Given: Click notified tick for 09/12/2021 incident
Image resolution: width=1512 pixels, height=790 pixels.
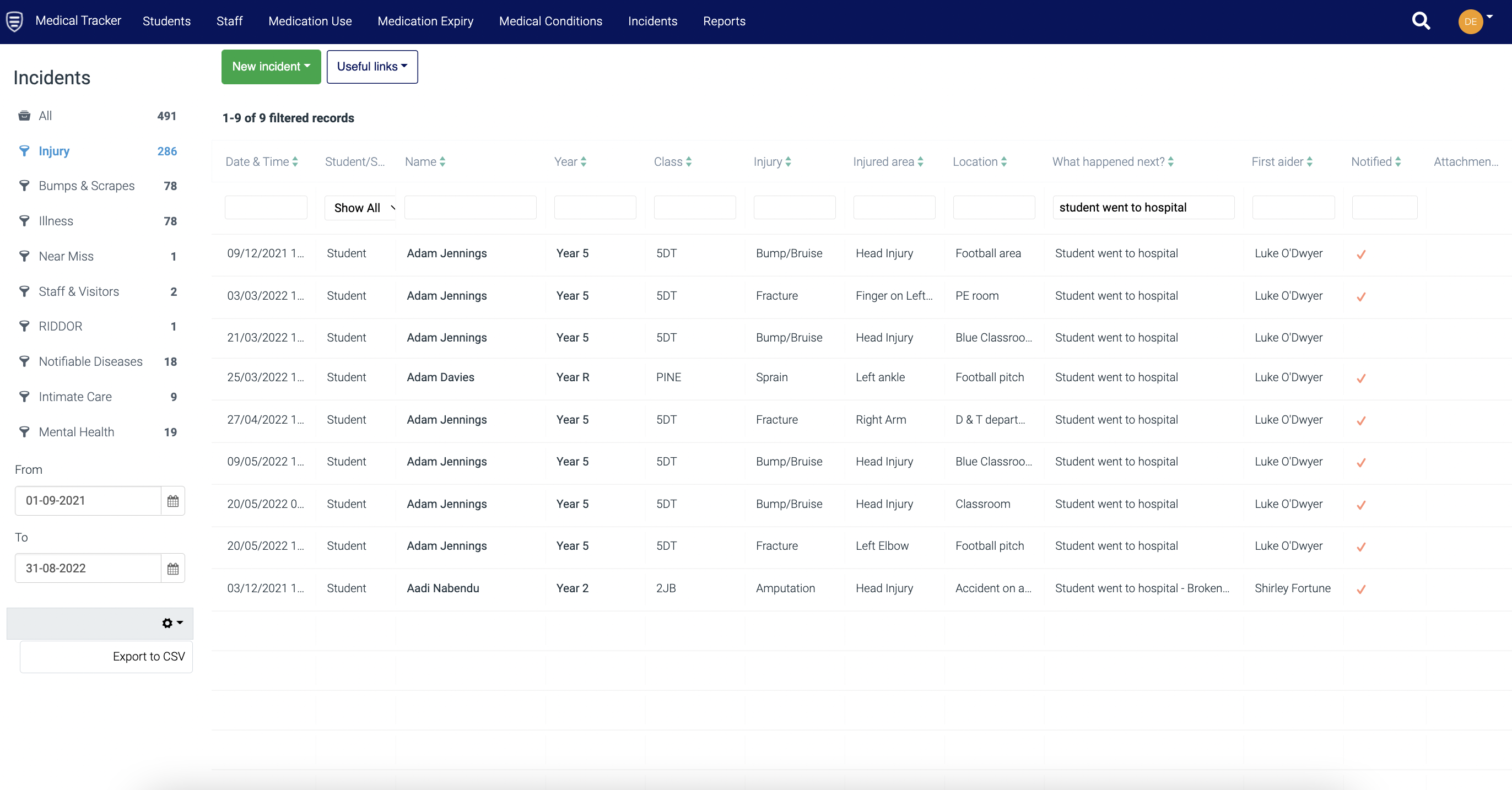Looking at the screenshot, I should (x=1360, y=254).
